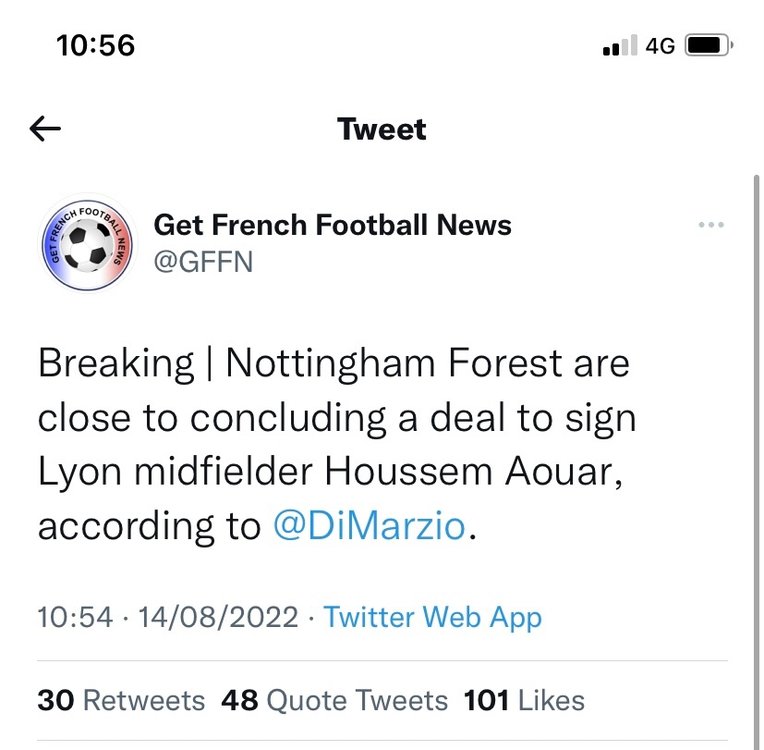Open Get French Football News profile name
The height and width of the screenshot is (750, 764).
click(332, 225)
